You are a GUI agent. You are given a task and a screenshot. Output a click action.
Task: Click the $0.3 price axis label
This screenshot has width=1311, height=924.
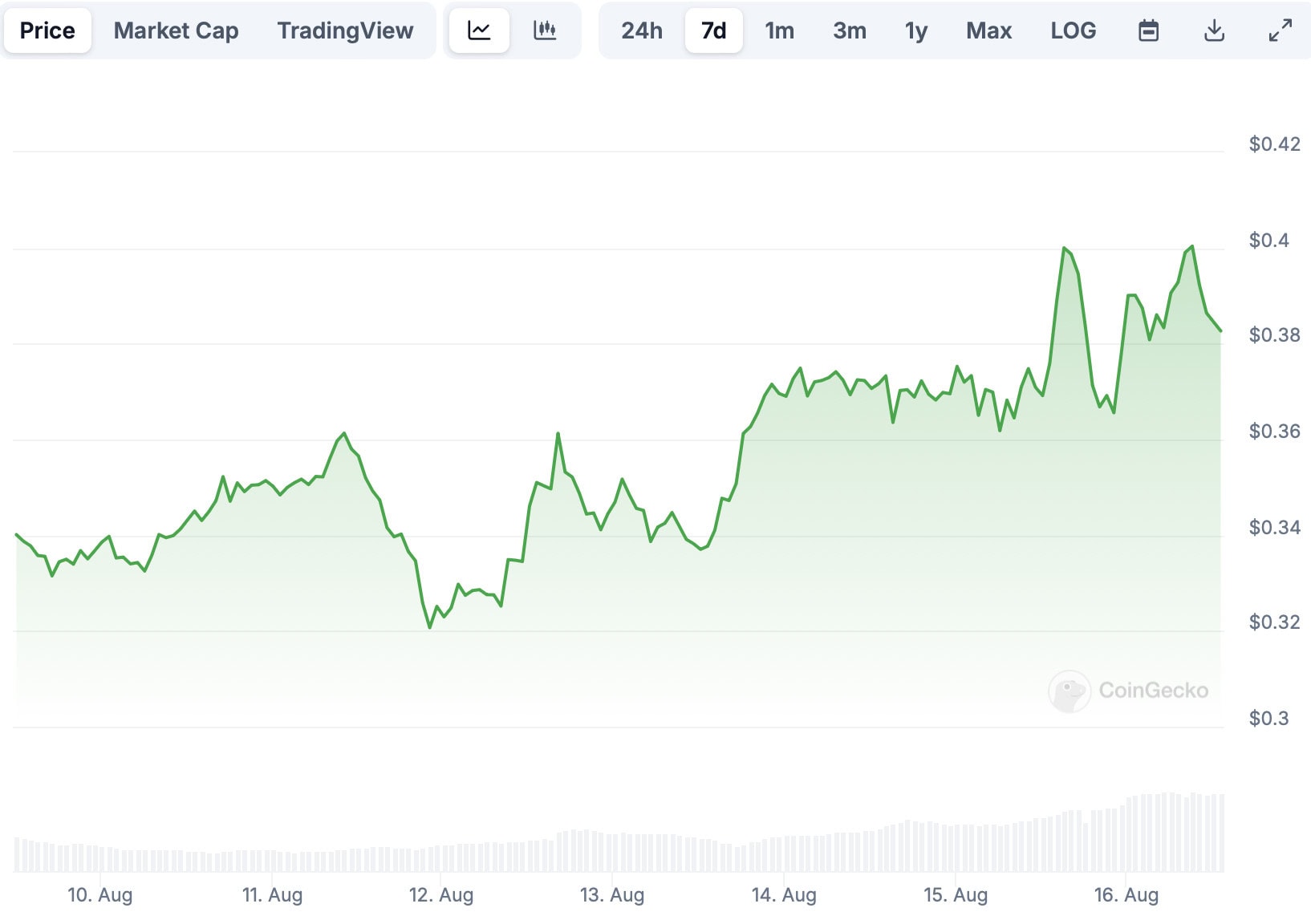[x=1268, y=719]
